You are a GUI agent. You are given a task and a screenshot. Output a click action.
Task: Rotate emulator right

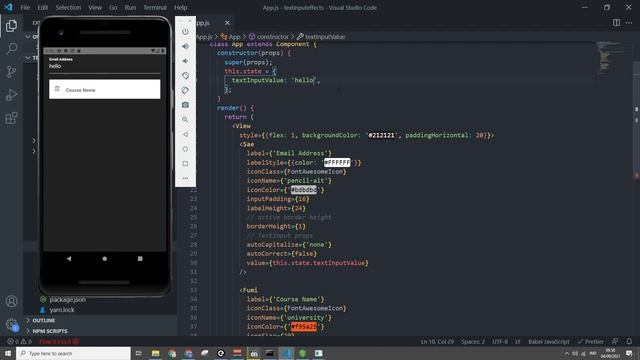pyautogui.click(x=185, y=90)
